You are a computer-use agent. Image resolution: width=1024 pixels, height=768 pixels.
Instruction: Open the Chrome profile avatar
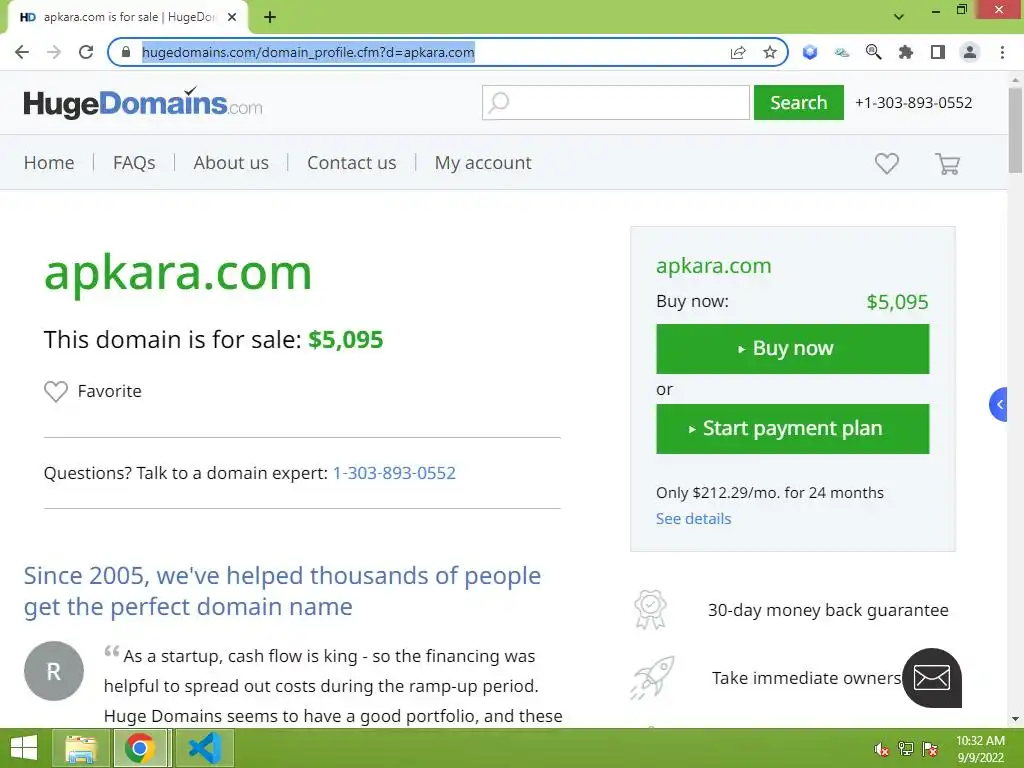click(x=970, y=52)
